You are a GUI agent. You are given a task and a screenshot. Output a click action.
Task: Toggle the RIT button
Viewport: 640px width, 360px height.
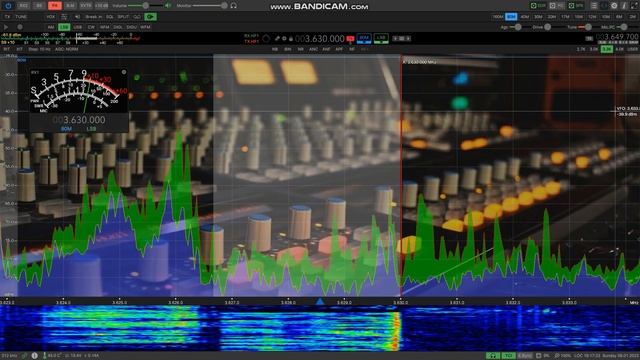(x=7, y=49)
